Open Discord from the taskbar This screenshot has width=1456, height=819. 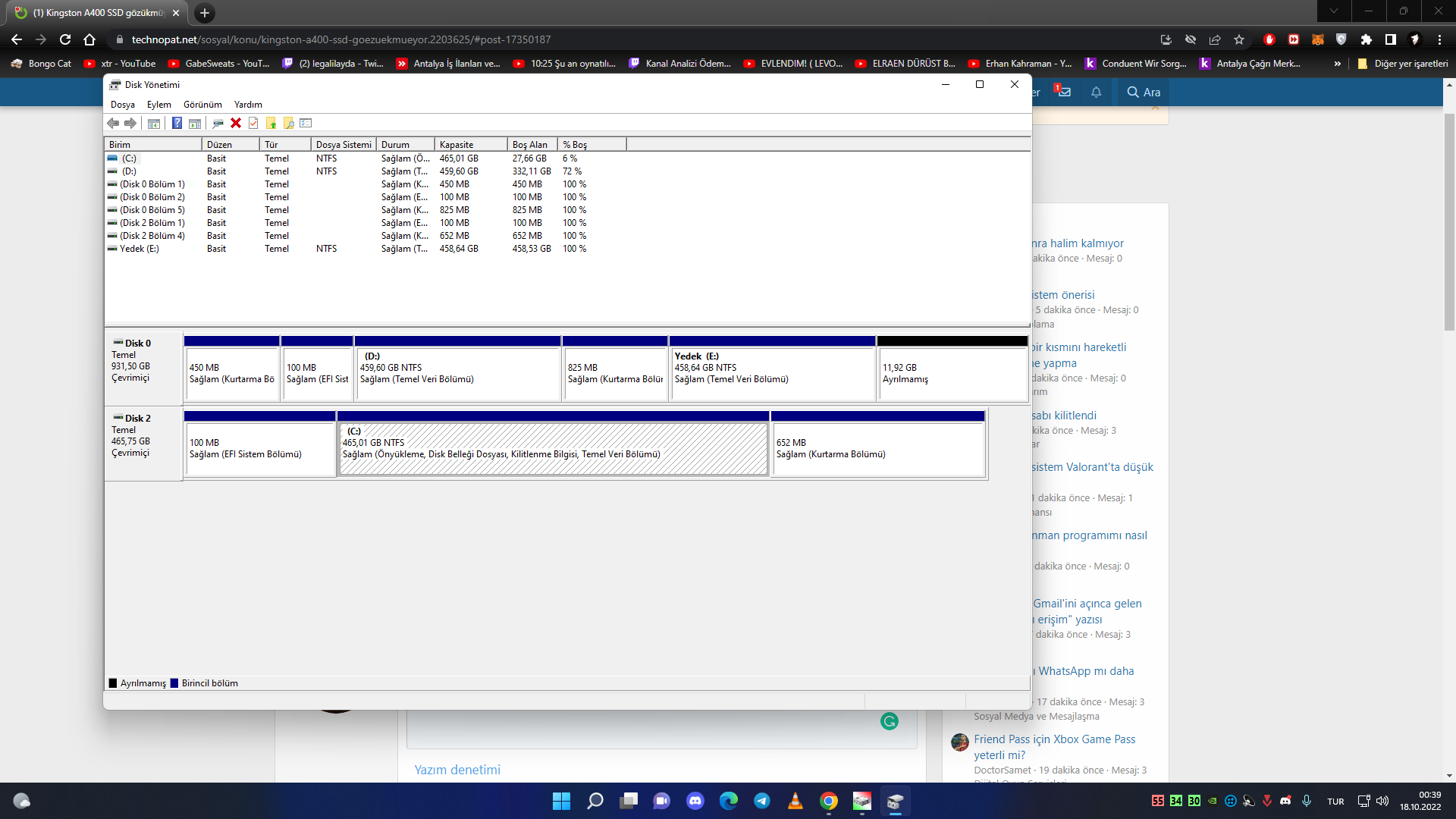[x=695, y=801]
